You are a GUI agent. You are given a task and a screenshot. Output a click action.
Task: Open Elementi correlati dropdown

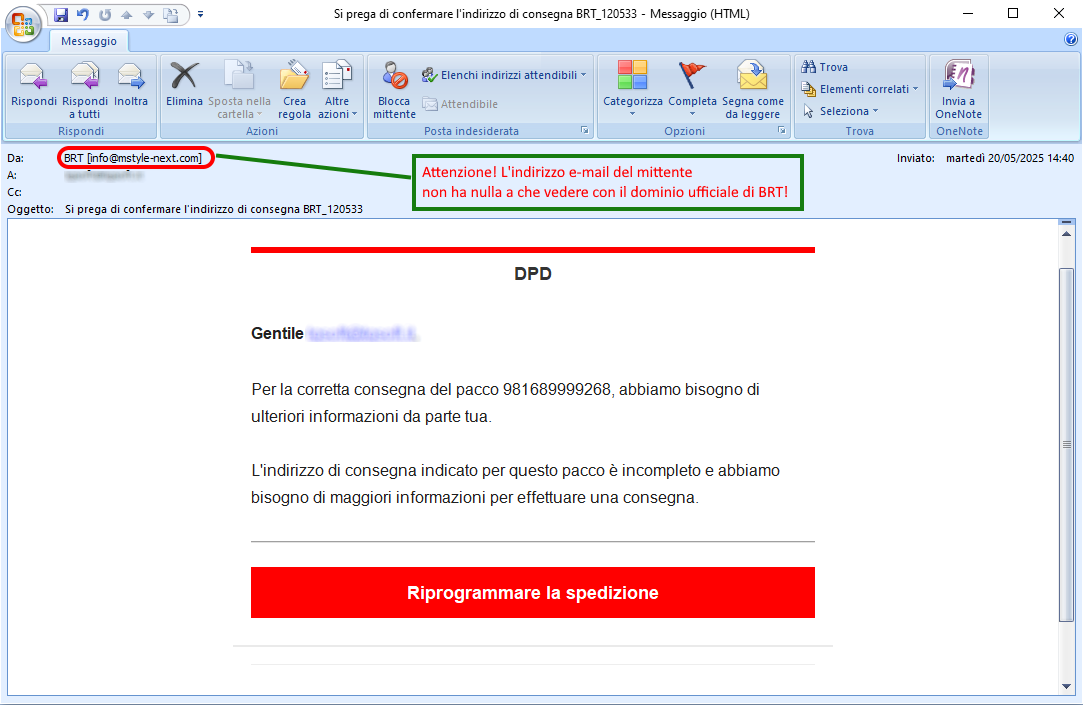click(860, 89)
